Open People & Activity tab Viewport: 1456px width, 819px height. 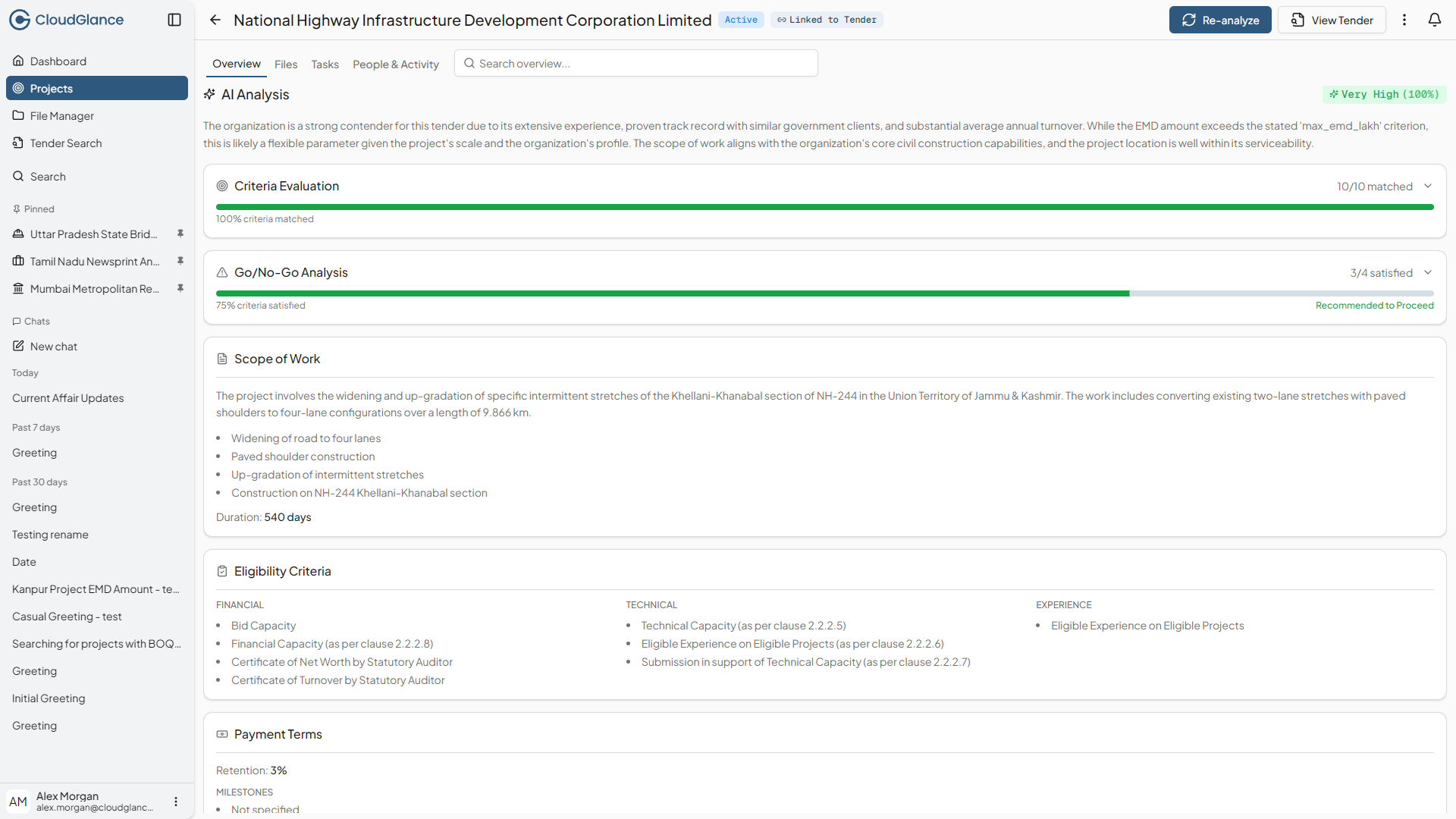click(x=396, y=64)
